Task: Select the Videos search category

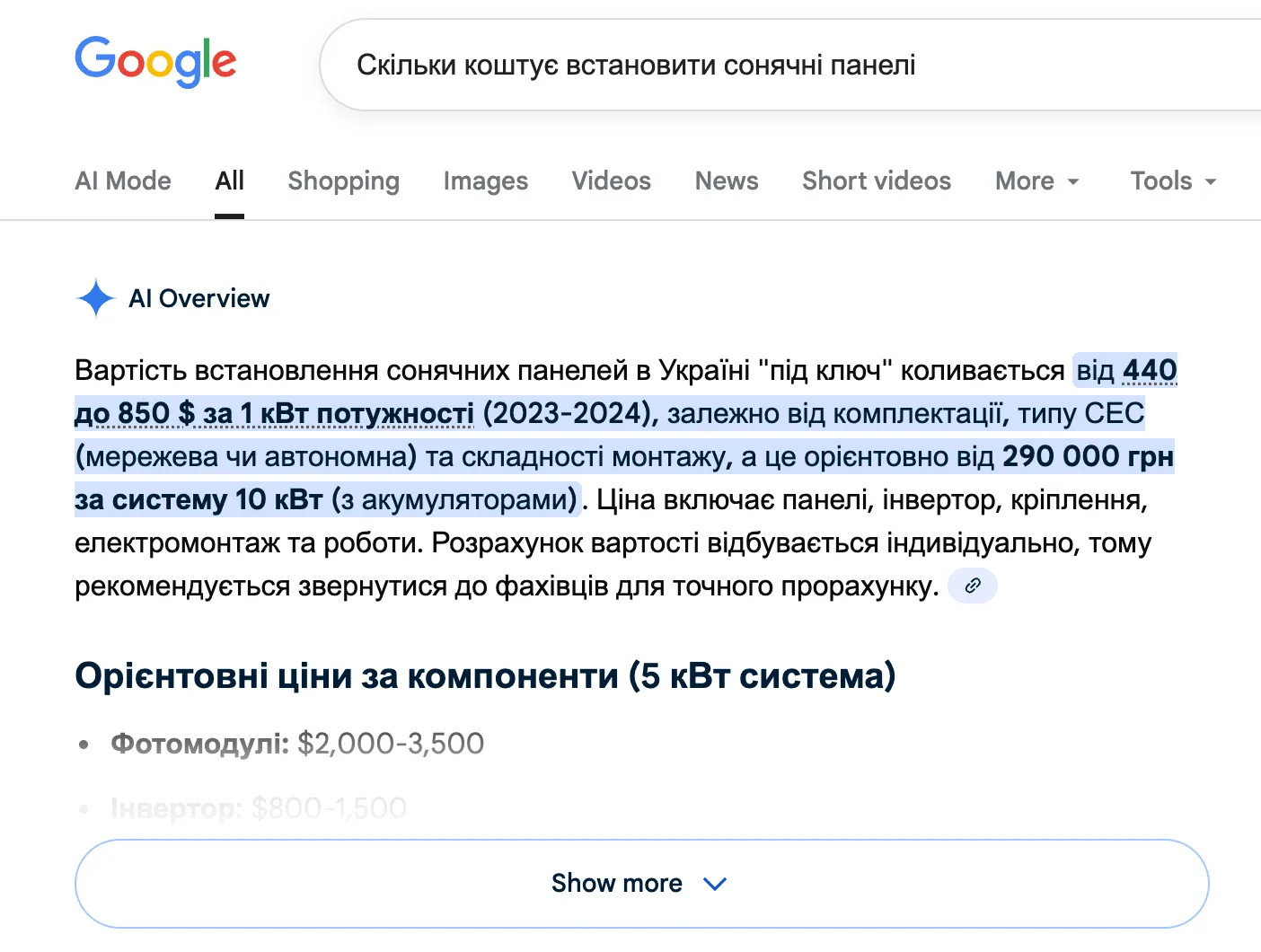Action: pos(611,181)
